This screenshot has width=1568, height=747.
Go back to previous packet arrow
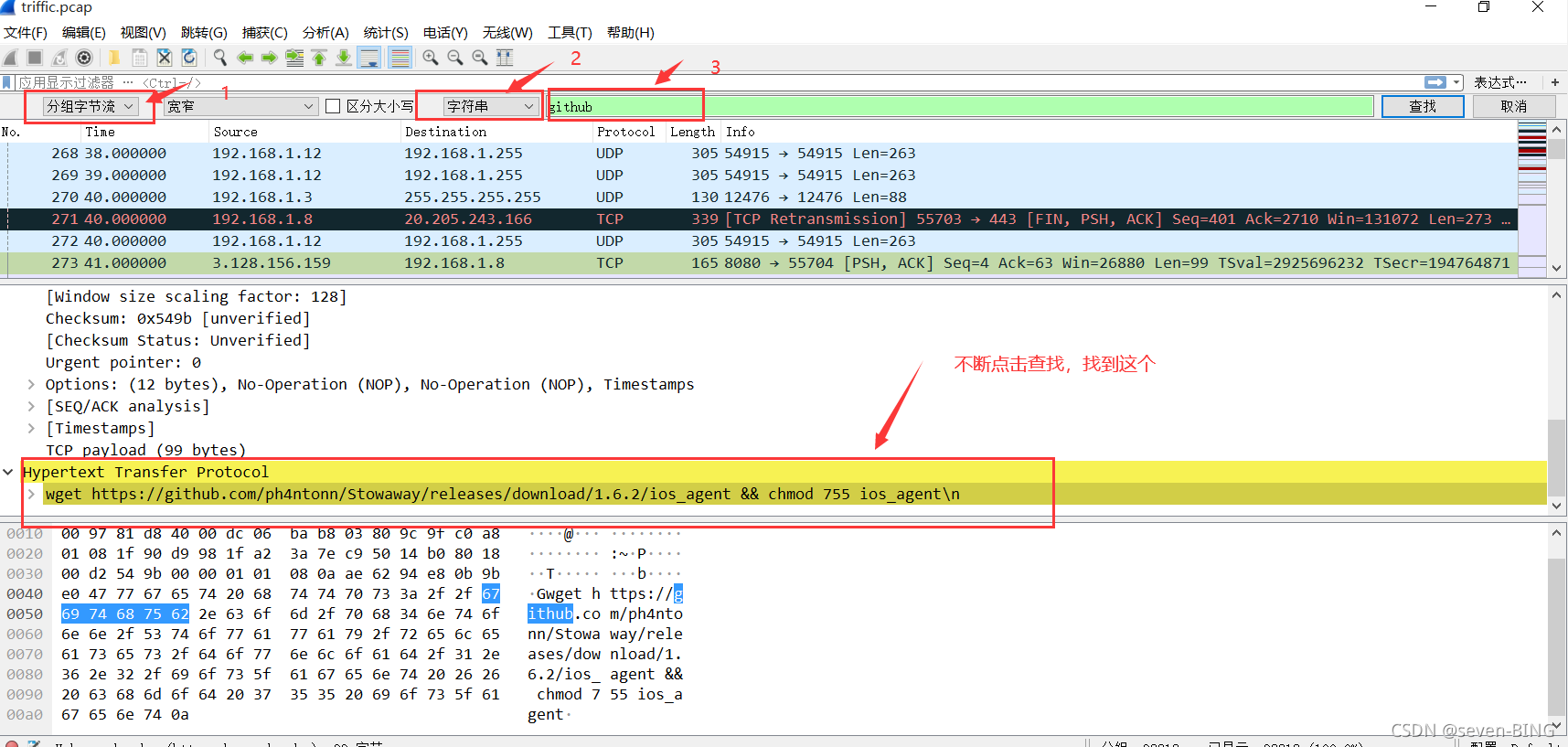point(245,58)
